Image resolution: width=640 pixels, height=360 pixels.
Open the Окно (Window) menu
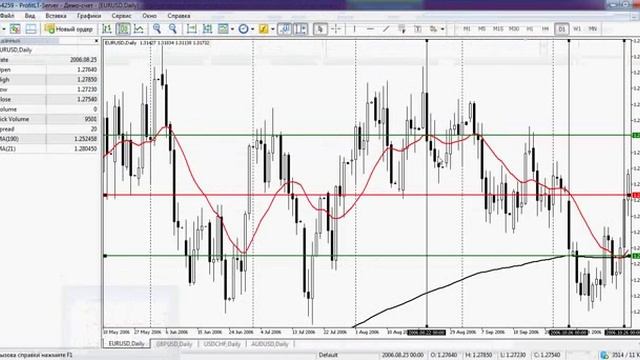tap(149, 16)
